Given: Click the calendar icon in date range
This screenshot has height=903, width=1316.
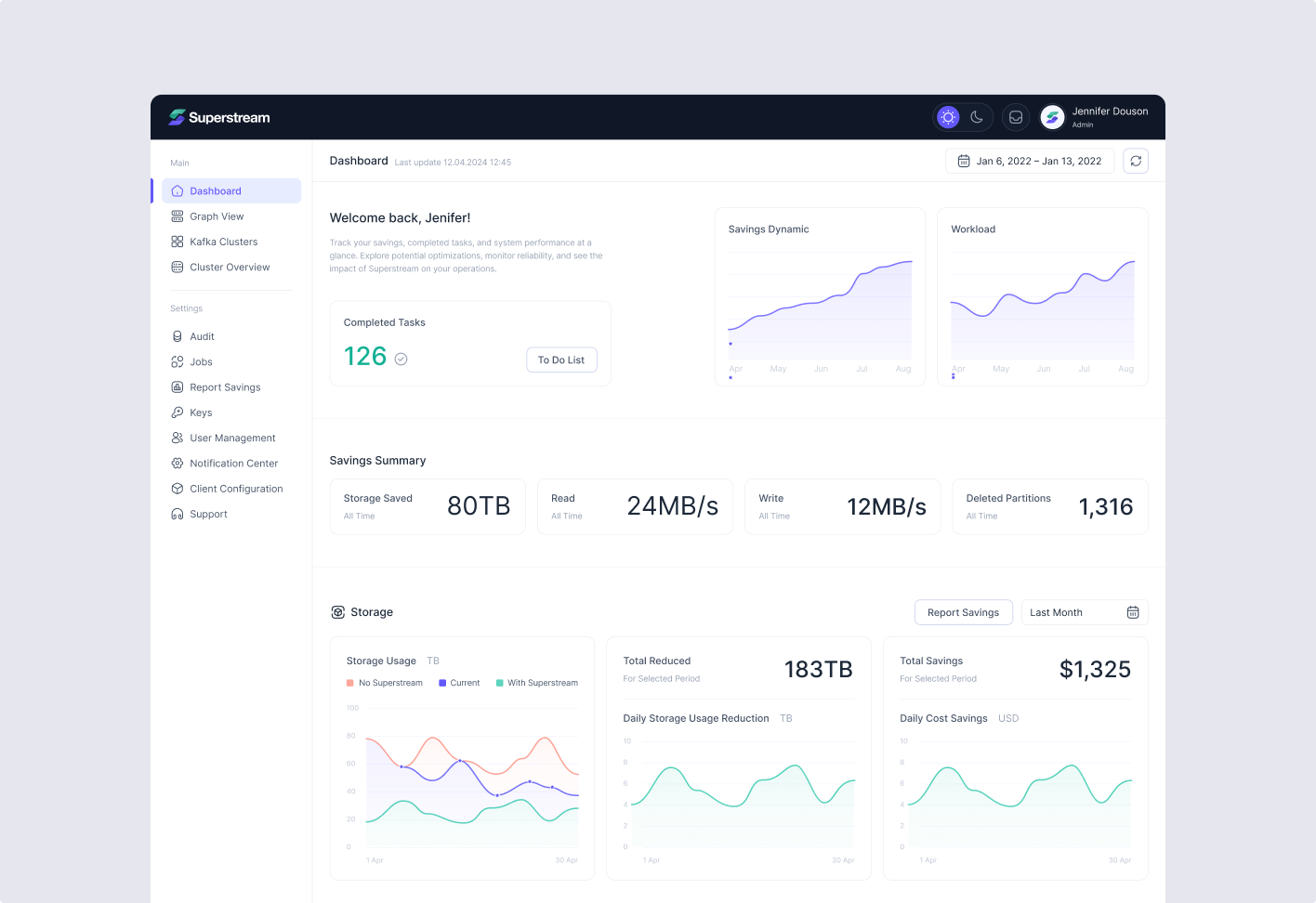Looking at the screenshot, I should tap(964, 161).
